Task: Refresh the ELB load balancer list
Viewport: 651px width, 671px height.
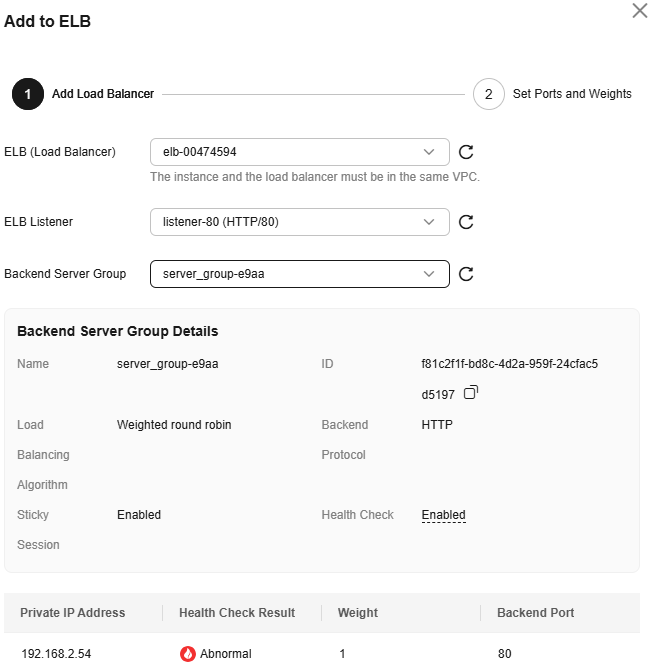Action: pos(466,152)
